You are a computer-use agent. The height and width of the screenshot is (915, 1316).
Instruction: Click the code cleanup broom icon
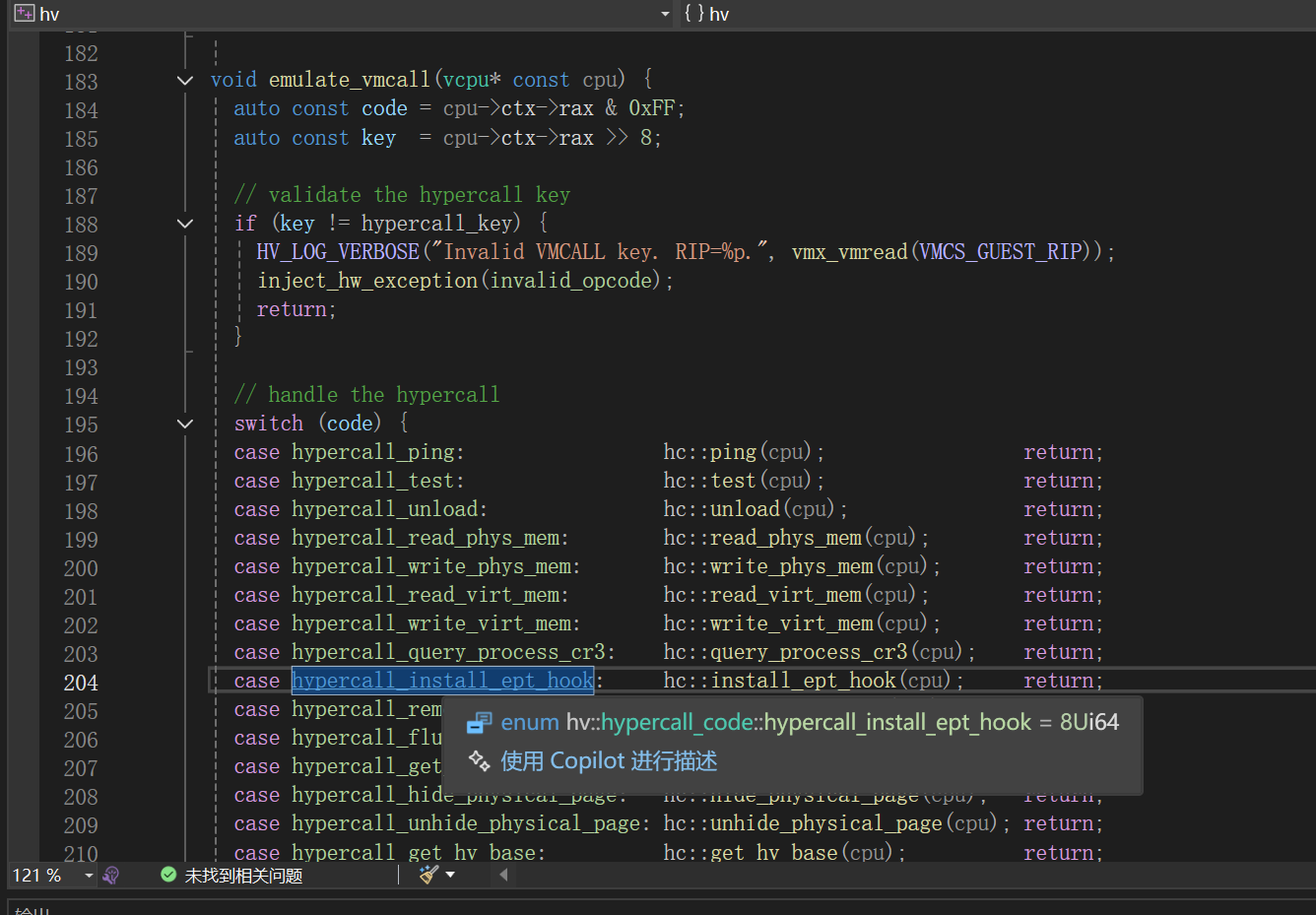pos(428,875)
